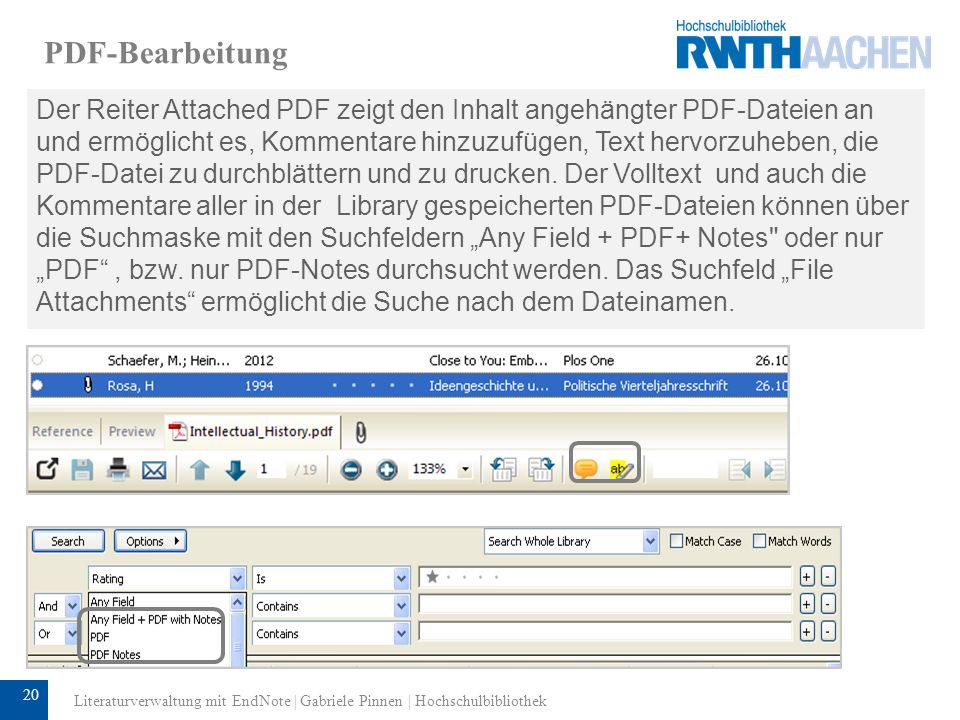Screen dimensions: 960x720
Task: Go to previous page with up arrow
Action: 200,470
